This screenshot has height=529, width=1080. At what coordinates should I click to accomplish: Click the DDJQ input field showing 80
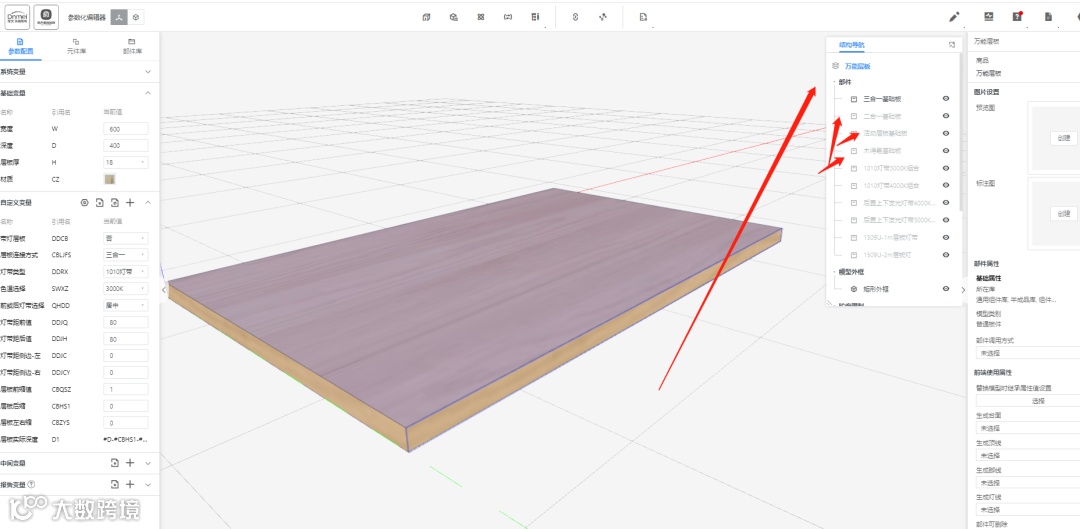[126, 322]
